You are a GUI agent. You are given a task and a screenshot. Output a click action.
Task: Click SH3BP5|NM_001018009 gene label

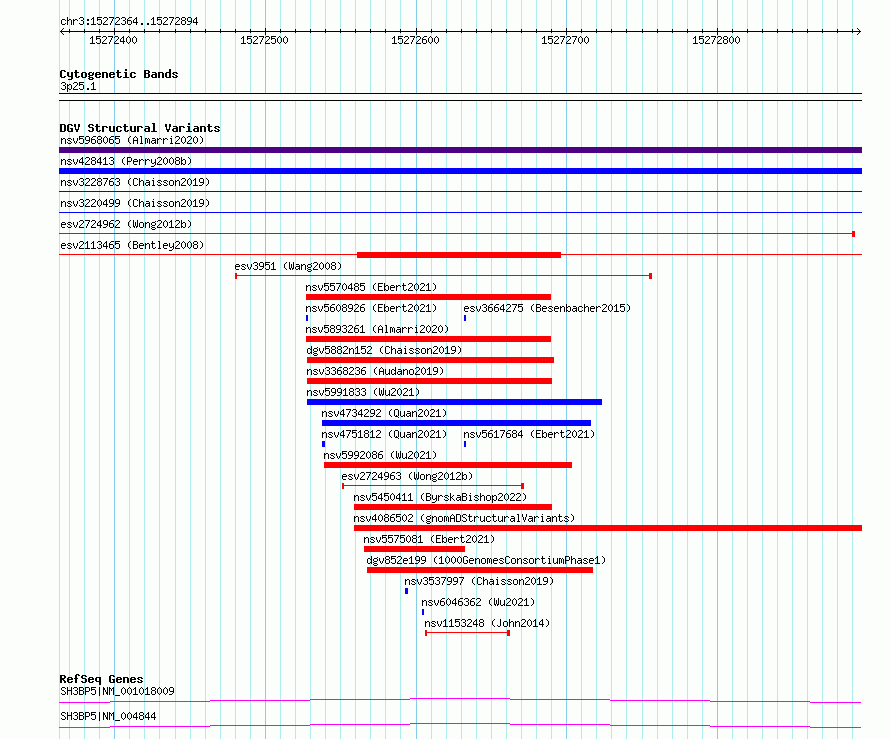117,691
